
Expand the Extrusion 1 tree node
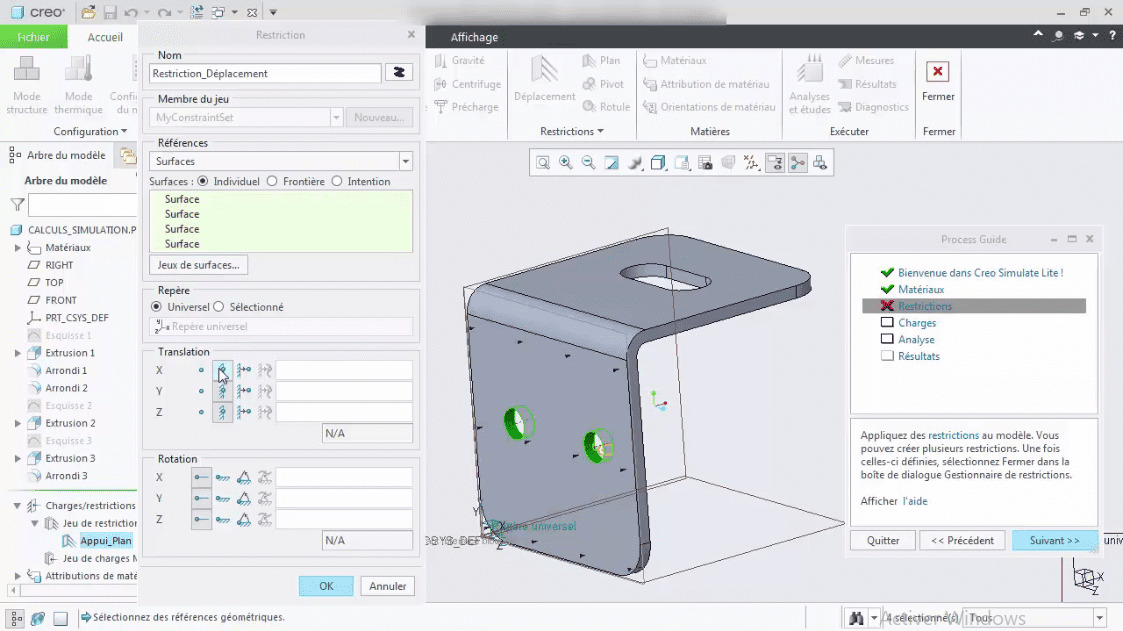[x=17, y=352]
